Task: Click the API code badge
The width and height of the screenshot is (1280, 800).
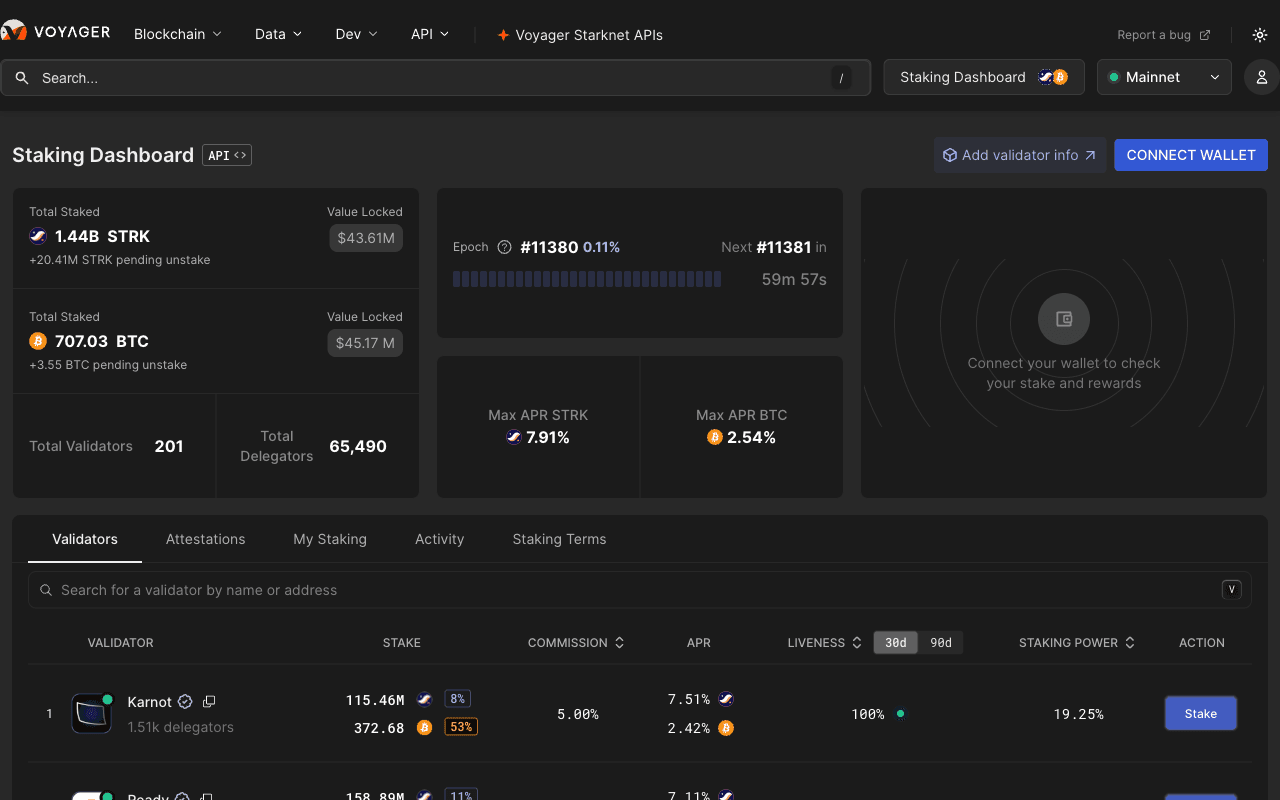Action: click(227, 155)
